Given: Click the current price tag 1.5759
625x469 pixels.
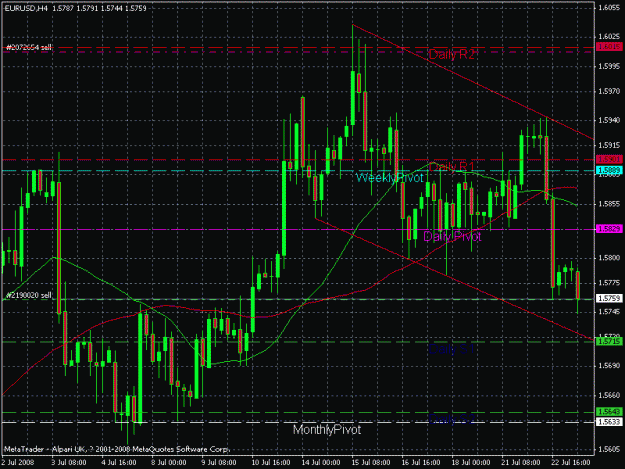Looking at the screenshot, I should point(609,298).
